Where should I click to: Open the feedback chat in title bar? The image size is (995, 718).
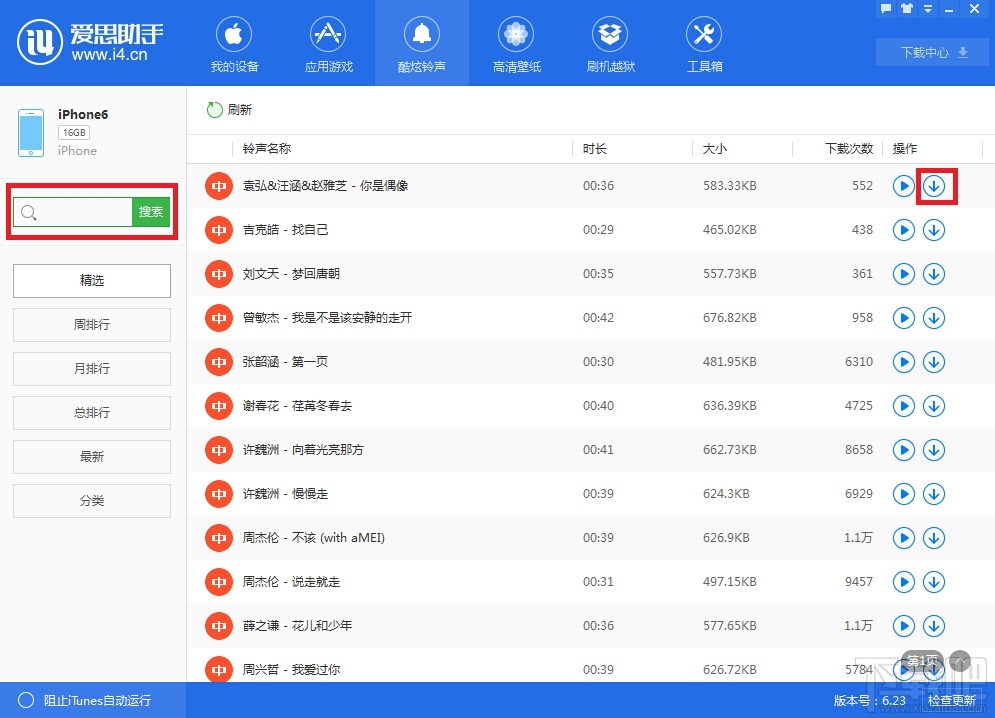[x=886, y=8]
